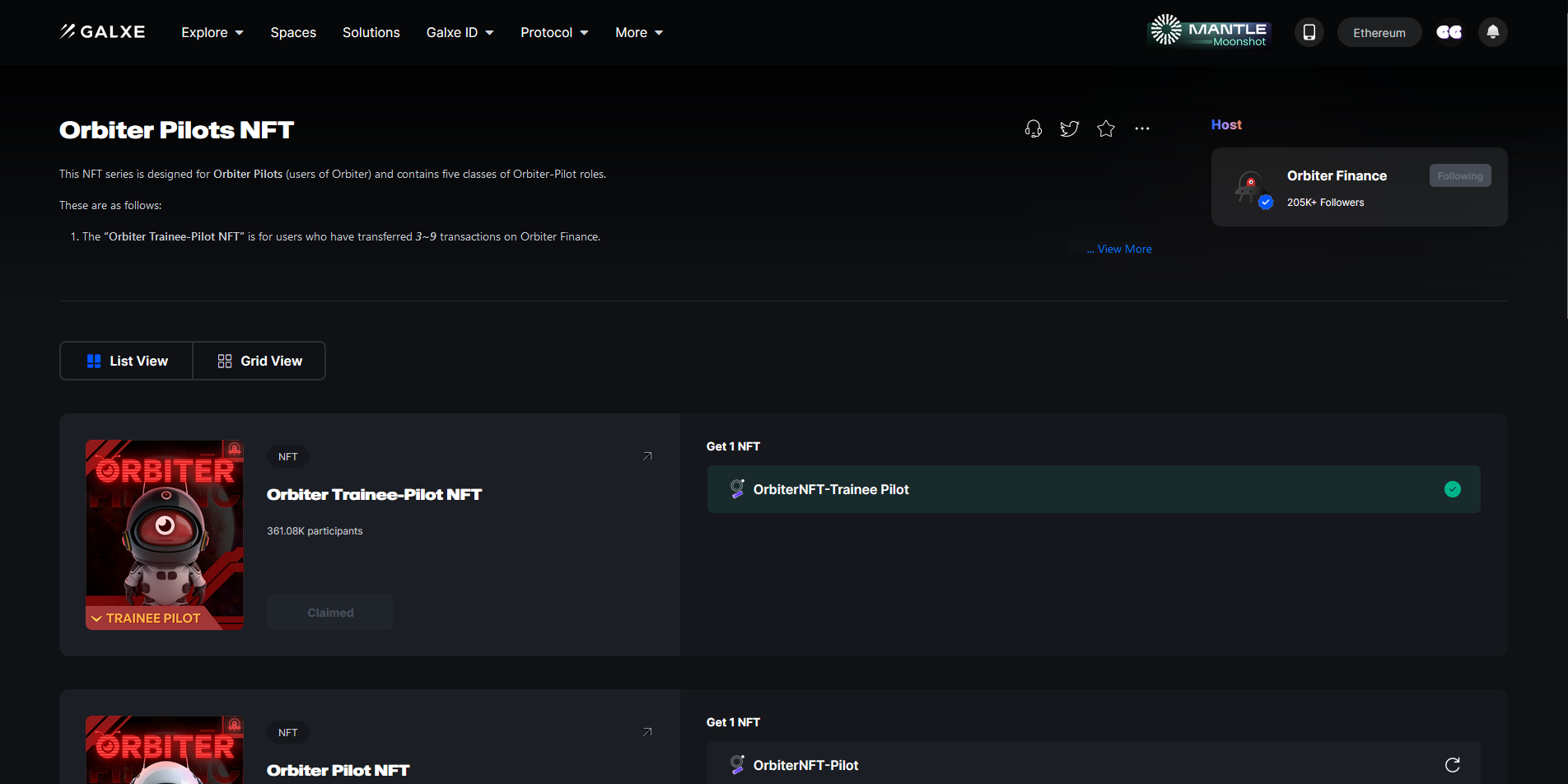Share campaign via Twitter bird icon
The image size is (1568, 784).
tap(1069, 128)
